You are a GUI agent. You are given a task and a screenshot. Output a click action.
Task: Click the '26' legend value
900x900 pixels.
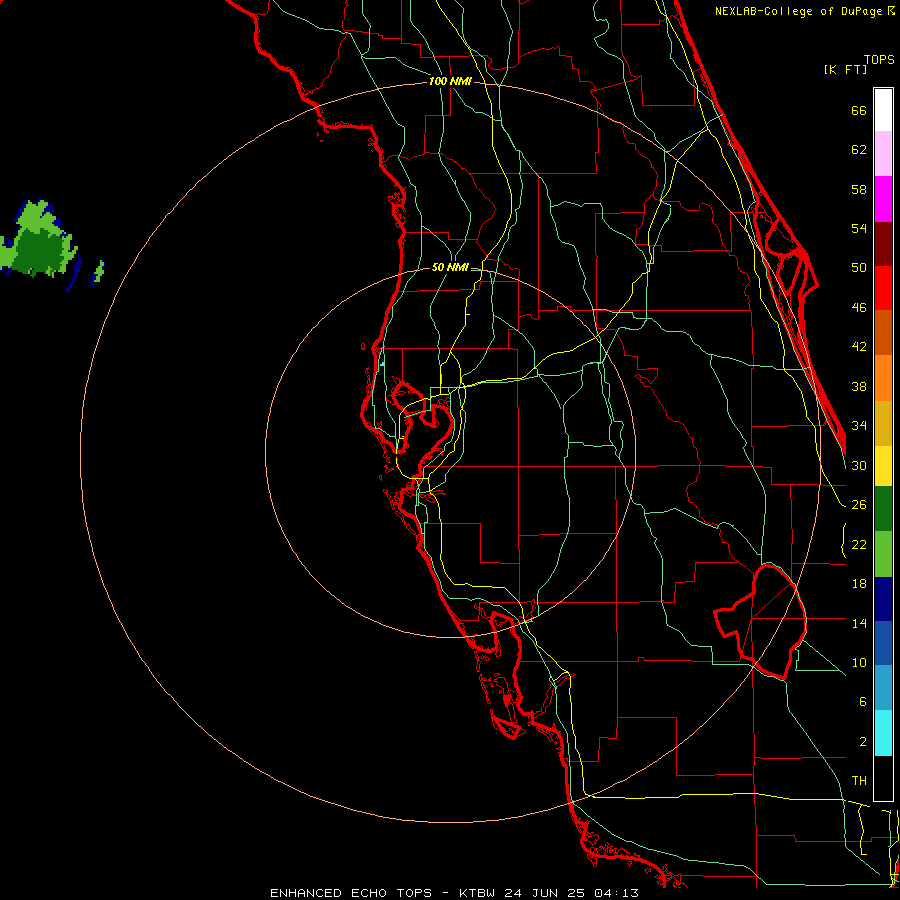(x=859, y=505)
